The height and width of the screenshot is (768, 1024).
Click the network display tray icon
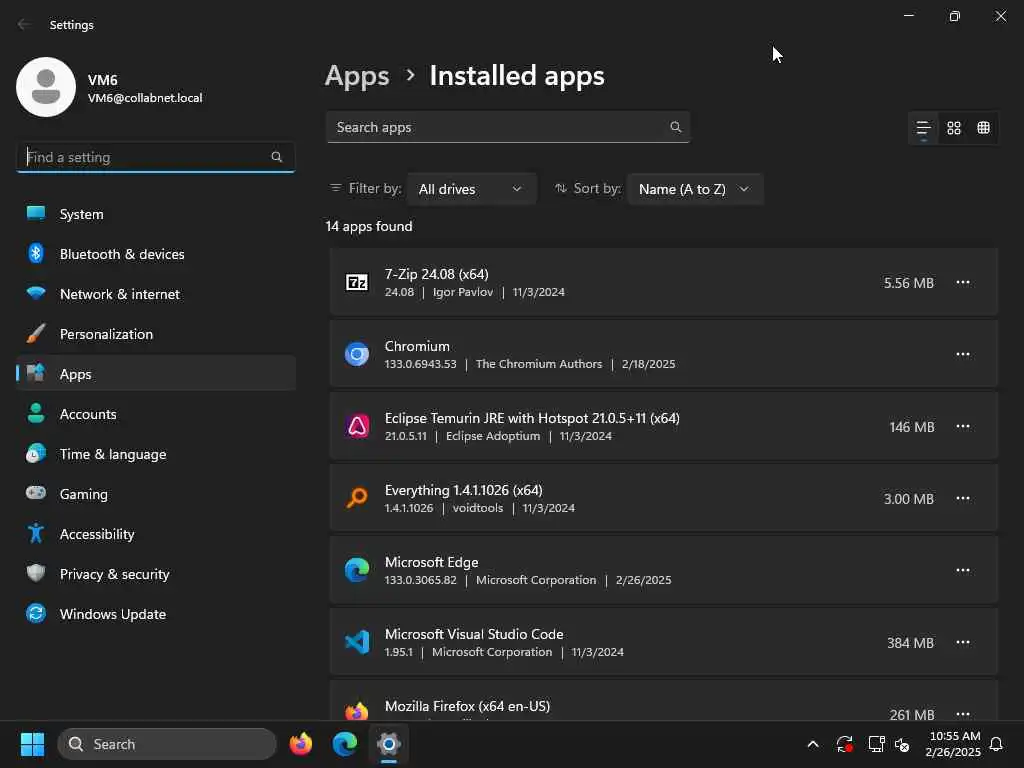875,744
